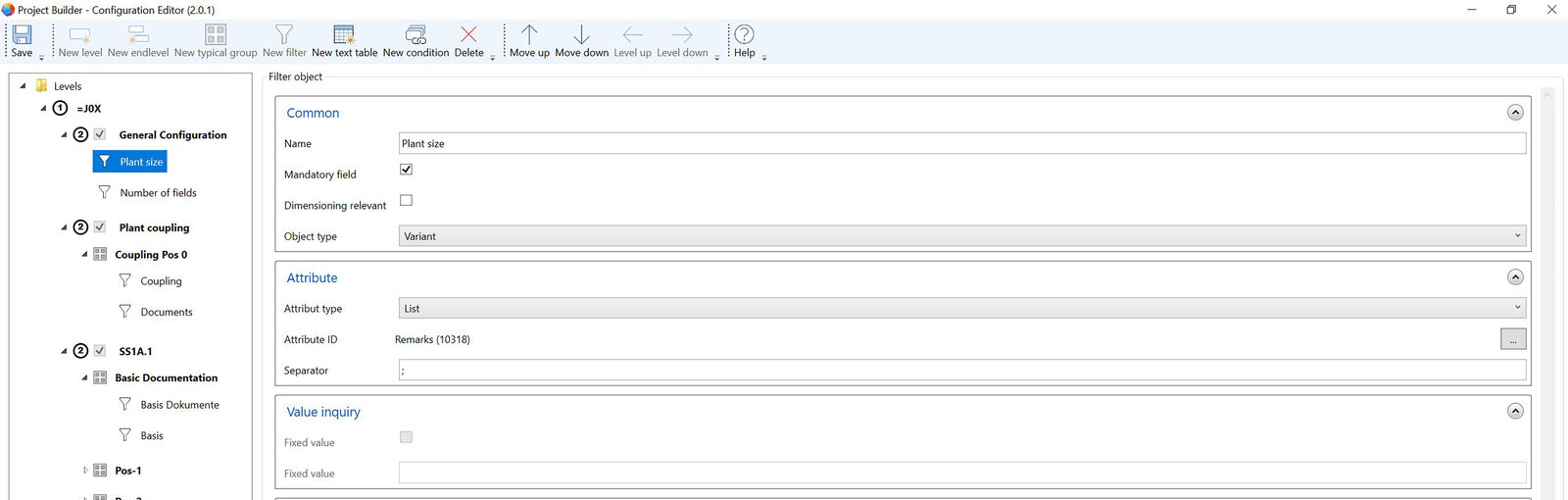The image size is (1568, 500).
Task: Click the New filter funnel icon
Action: point(284,35)
